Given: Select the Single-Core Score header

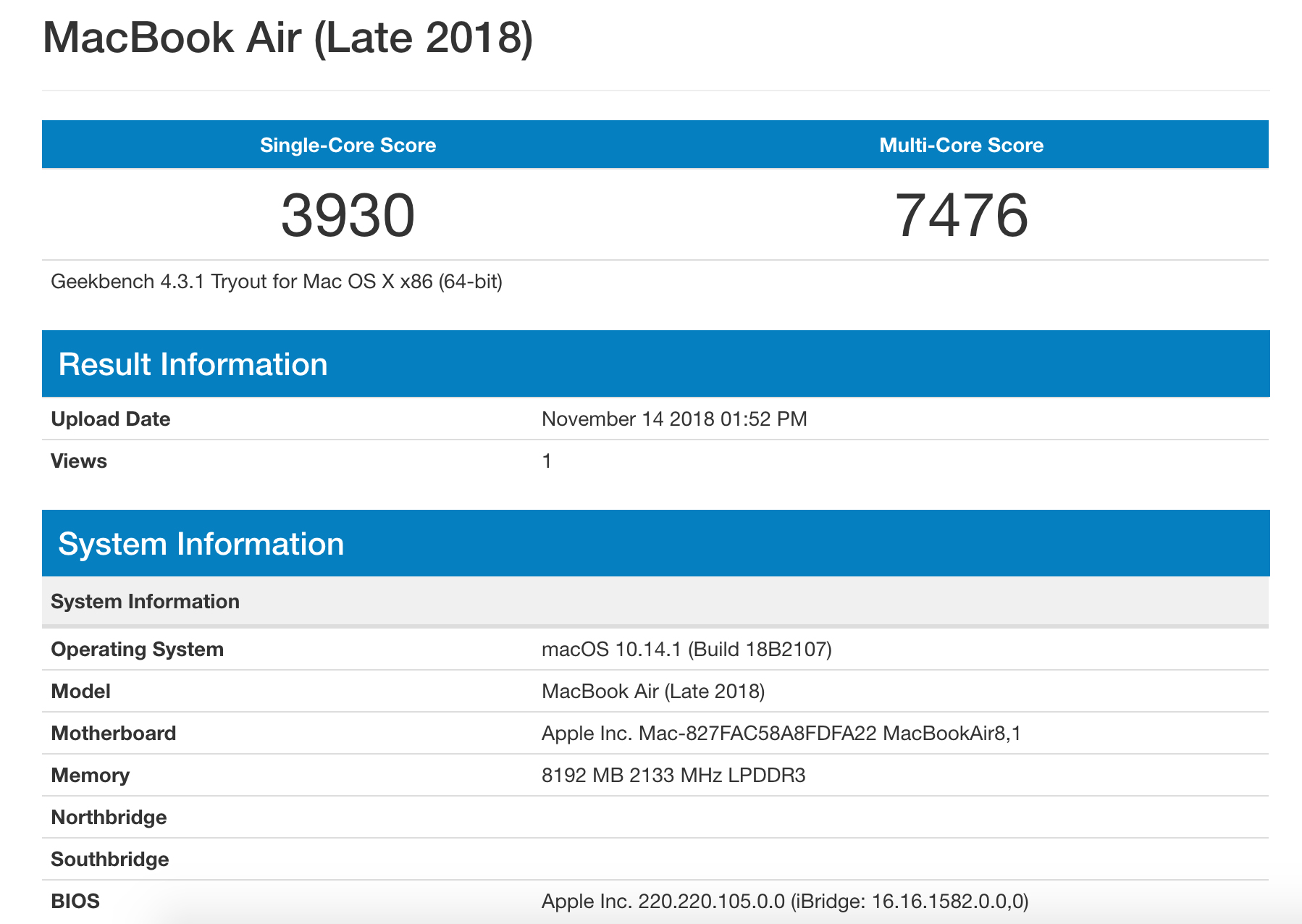Looking at the screenshot, I should (348, 145).
